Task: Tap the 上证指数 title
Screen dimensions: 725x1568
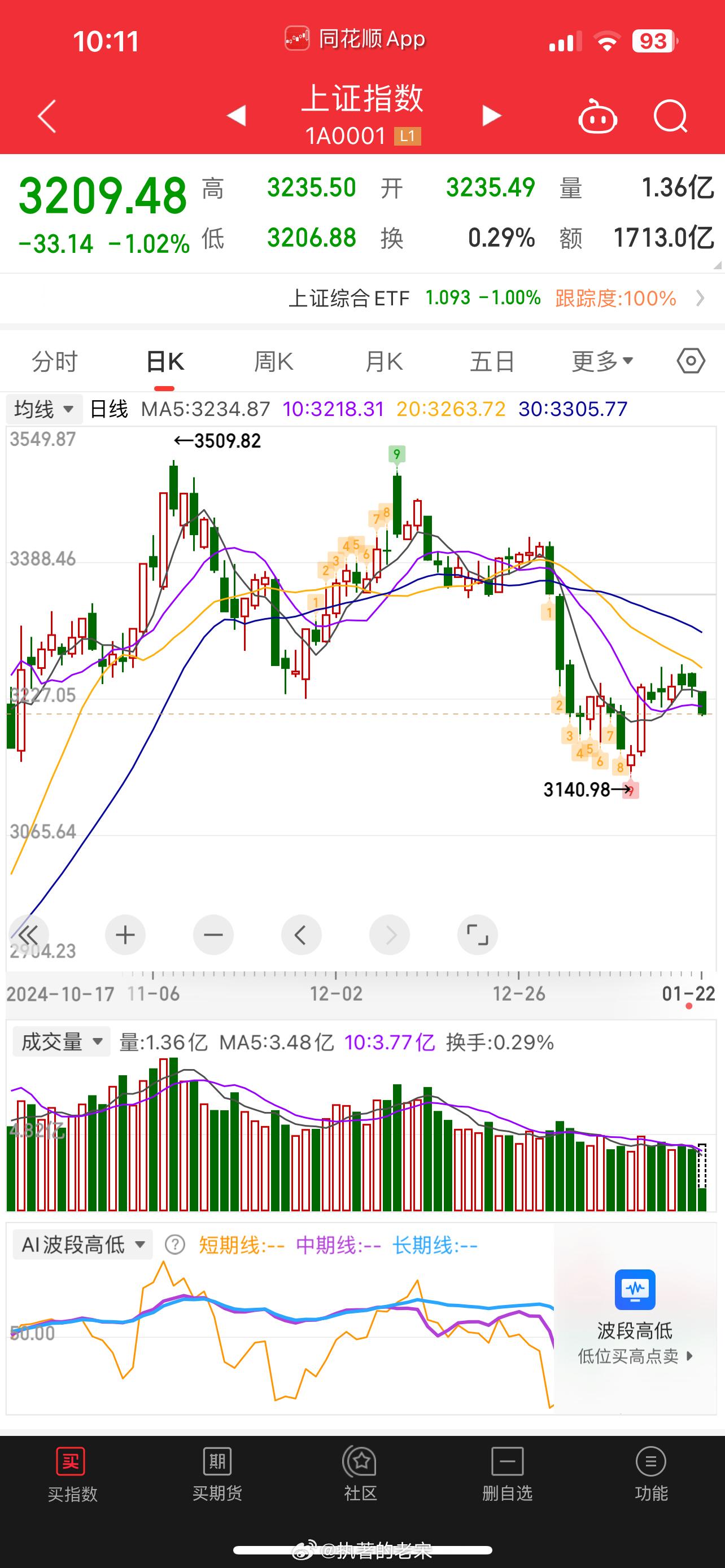Action: (x=362, y=98)
